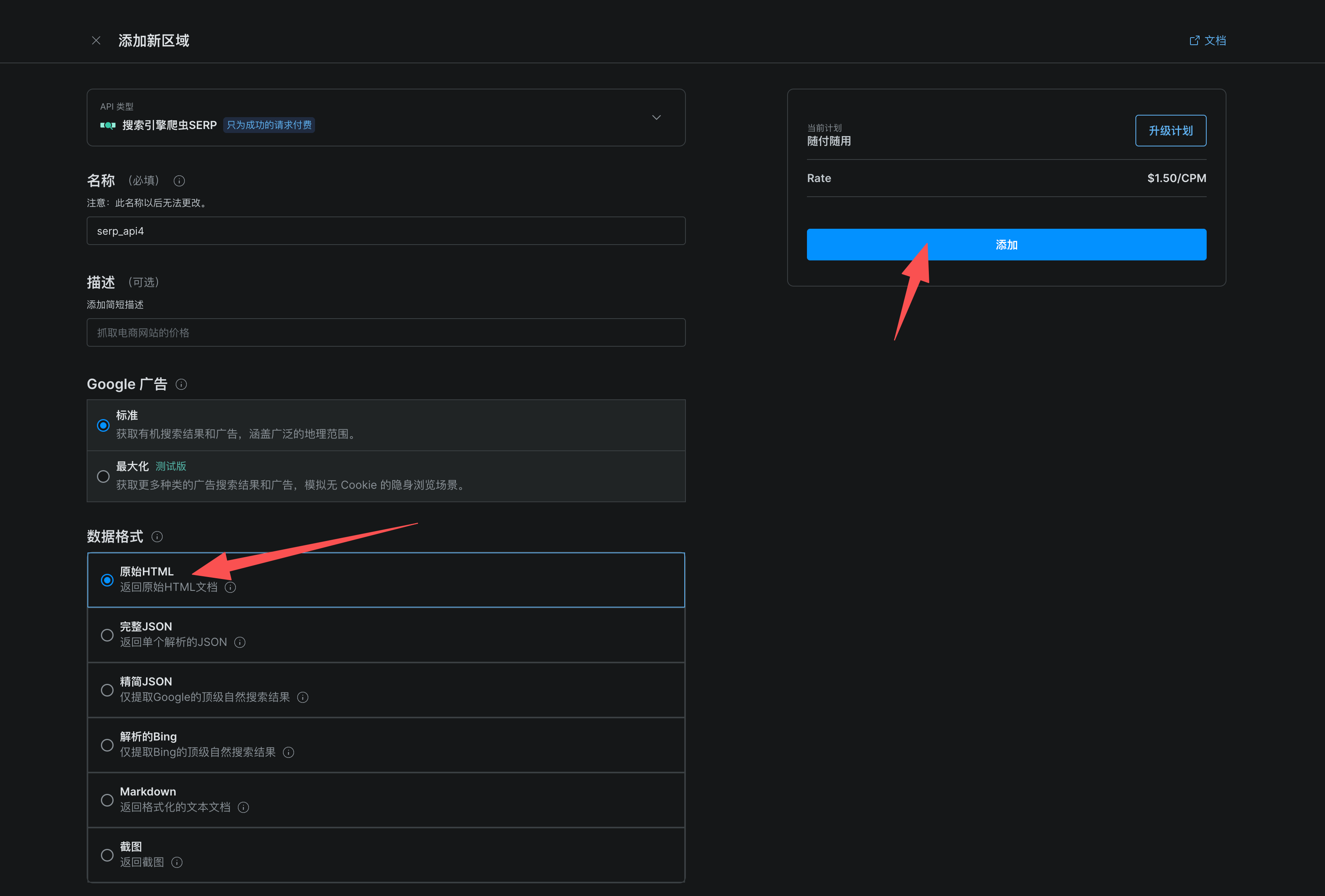Click the info icon next to 名称
The width and height of the screenshot is (1325, 896).
click(x=179, y=181)
